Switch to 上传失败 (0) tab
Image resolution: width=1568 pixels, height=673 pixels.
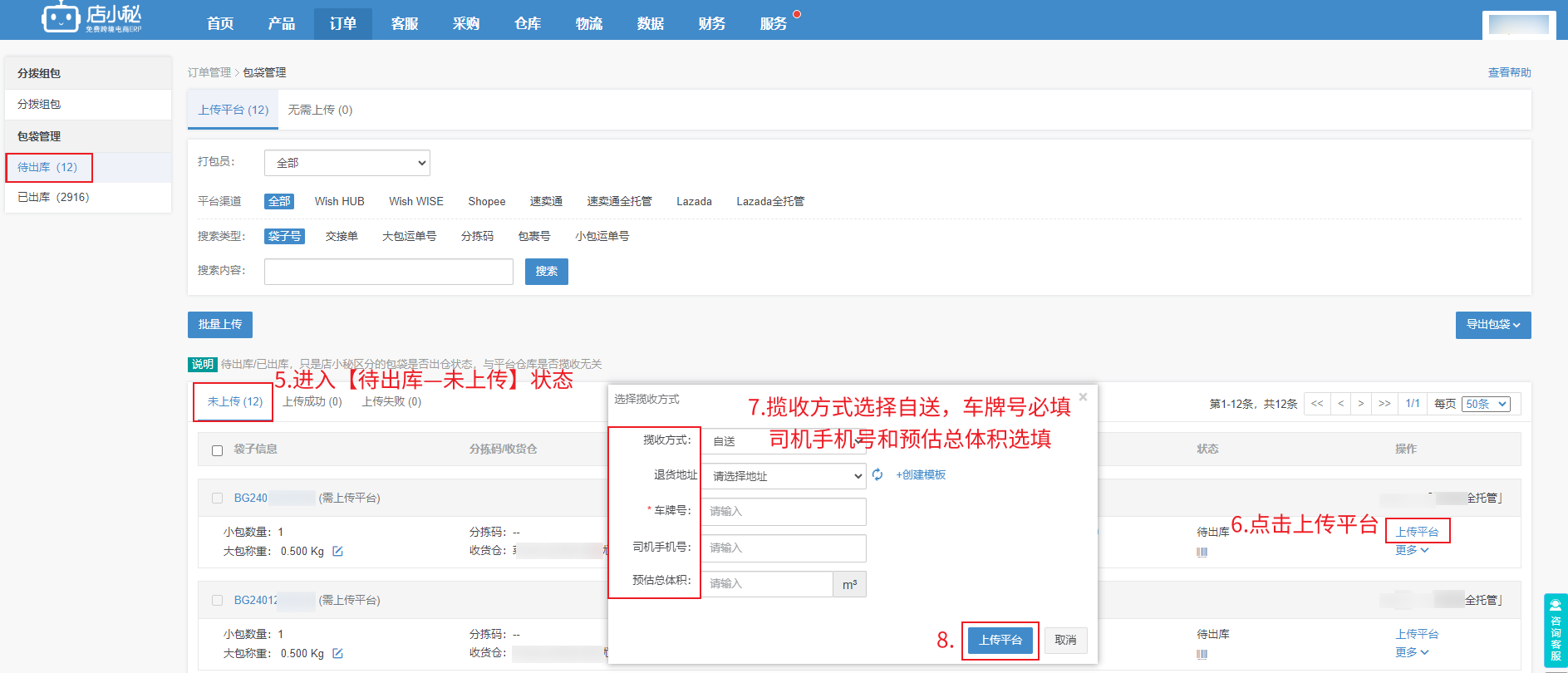(x=391, y=401)
